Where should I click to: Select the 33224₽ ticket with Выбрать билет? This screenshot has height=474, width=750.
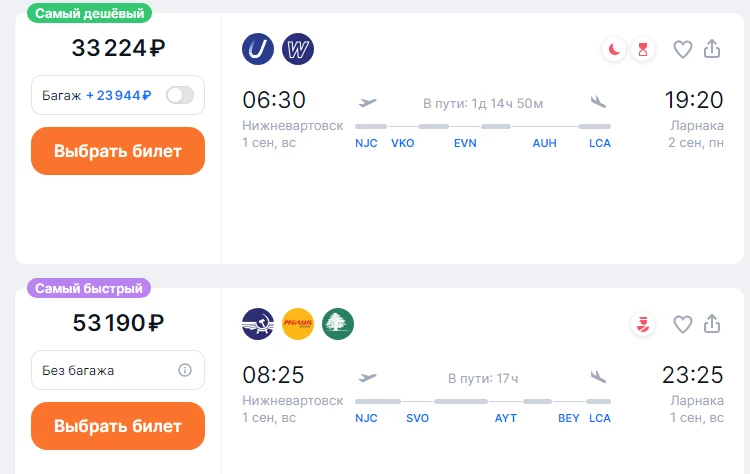118,151
